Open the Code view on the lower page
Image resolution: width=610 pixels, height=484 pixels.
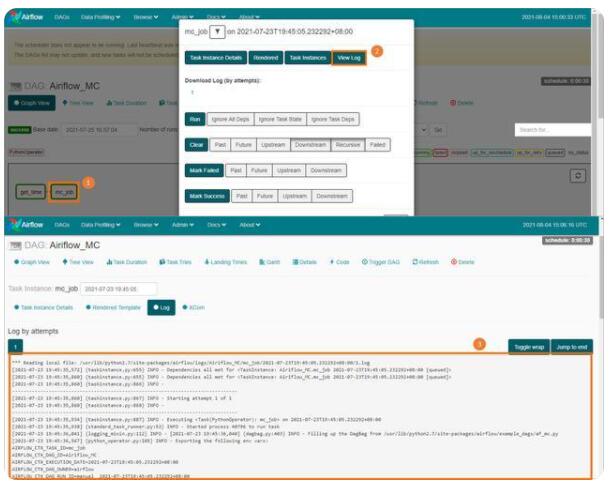pos(340,262)
